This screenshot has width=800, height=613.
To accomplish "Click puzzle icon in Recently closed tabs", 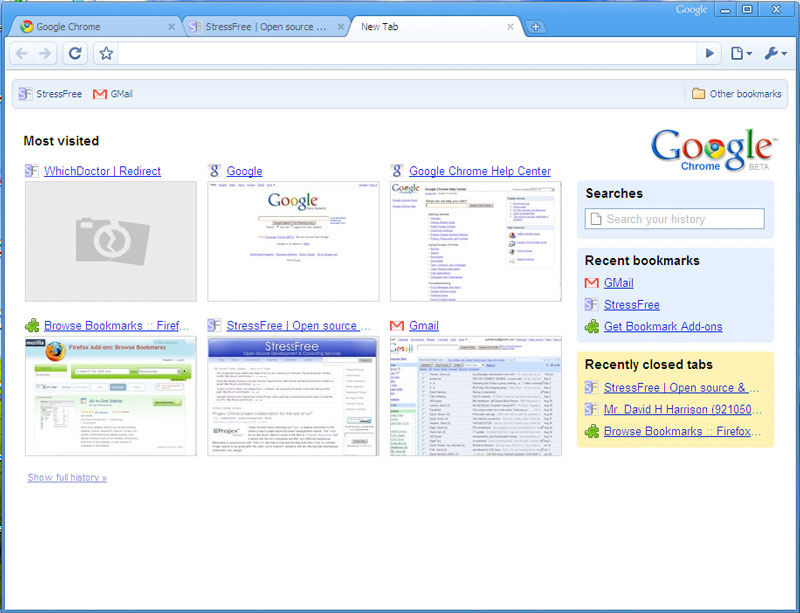I will tap(592, 431).
